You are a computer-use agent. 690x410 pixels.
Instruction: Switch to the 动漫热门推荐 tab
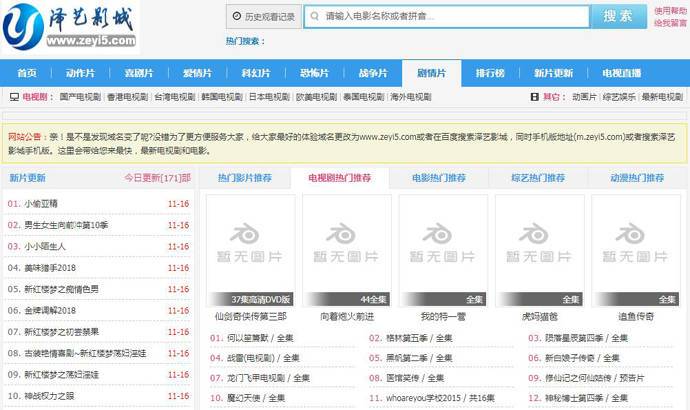point(636,178)
